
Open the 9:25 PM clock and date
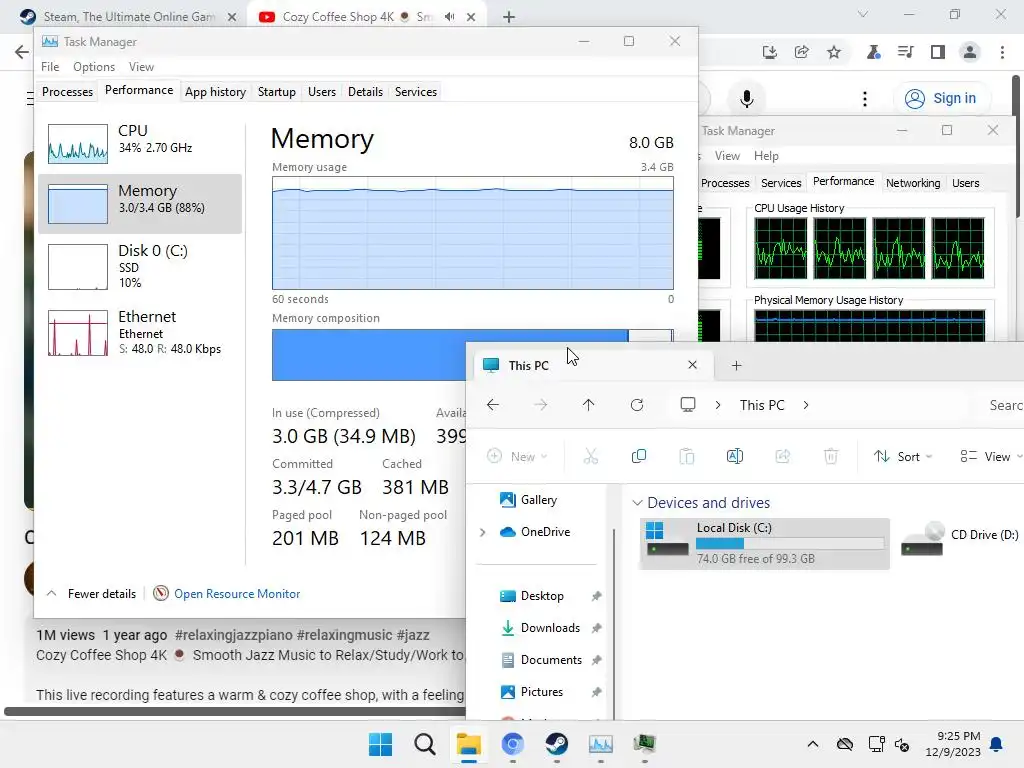[953, 744]
